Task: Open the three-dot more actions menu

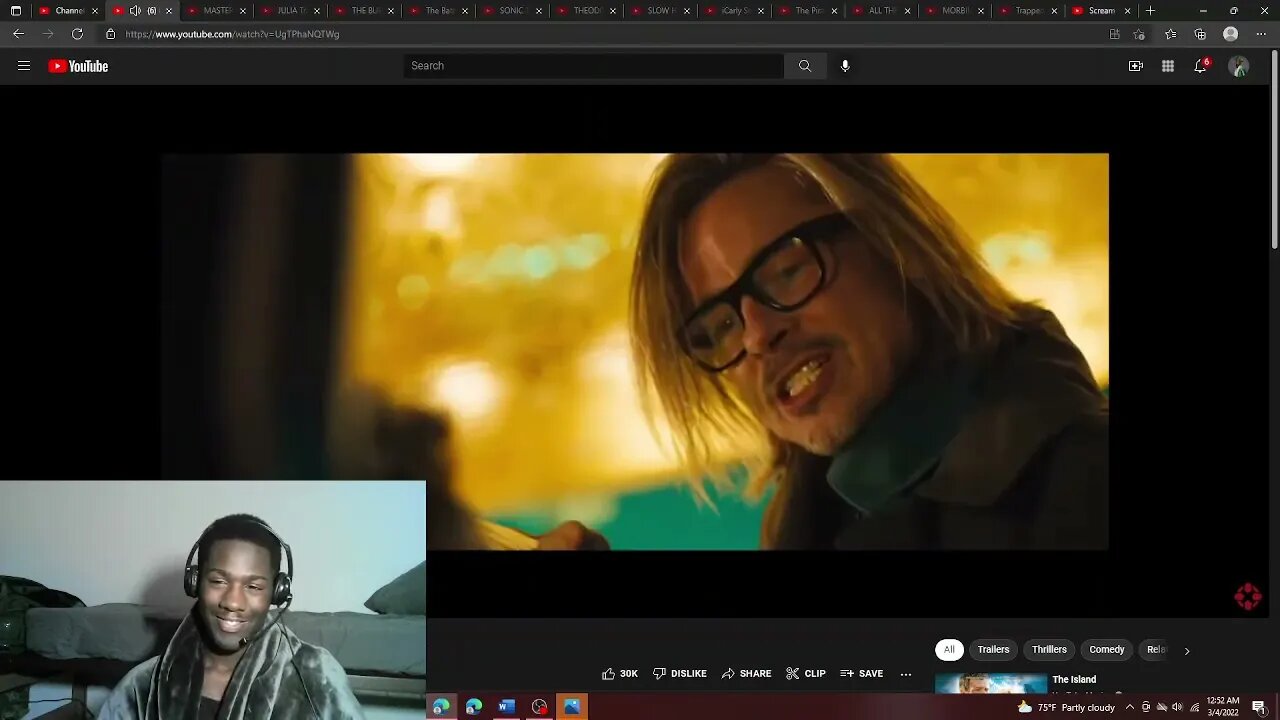Action: click(x=906, y=674)
